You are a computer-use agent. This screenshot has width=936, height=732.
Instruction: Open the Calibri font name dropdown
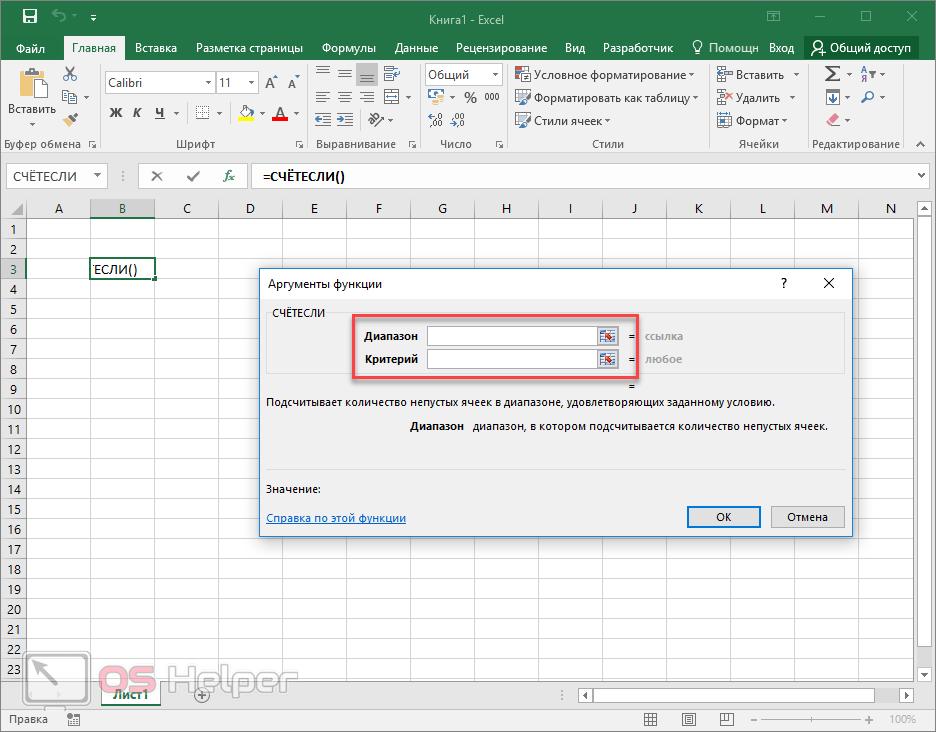[208, 83]
